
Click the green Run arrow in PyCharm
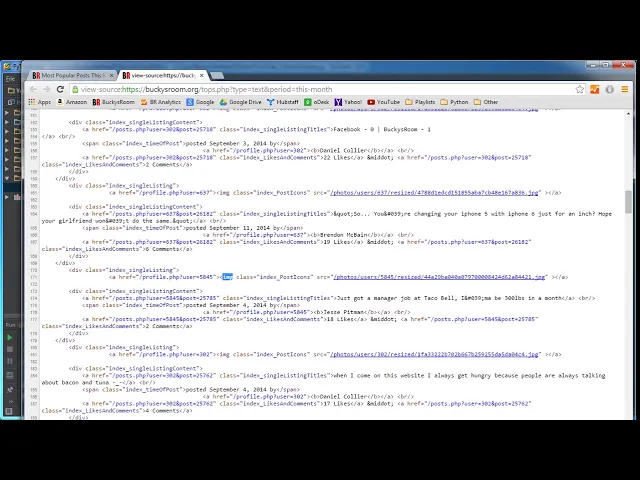tap(10, 338)
